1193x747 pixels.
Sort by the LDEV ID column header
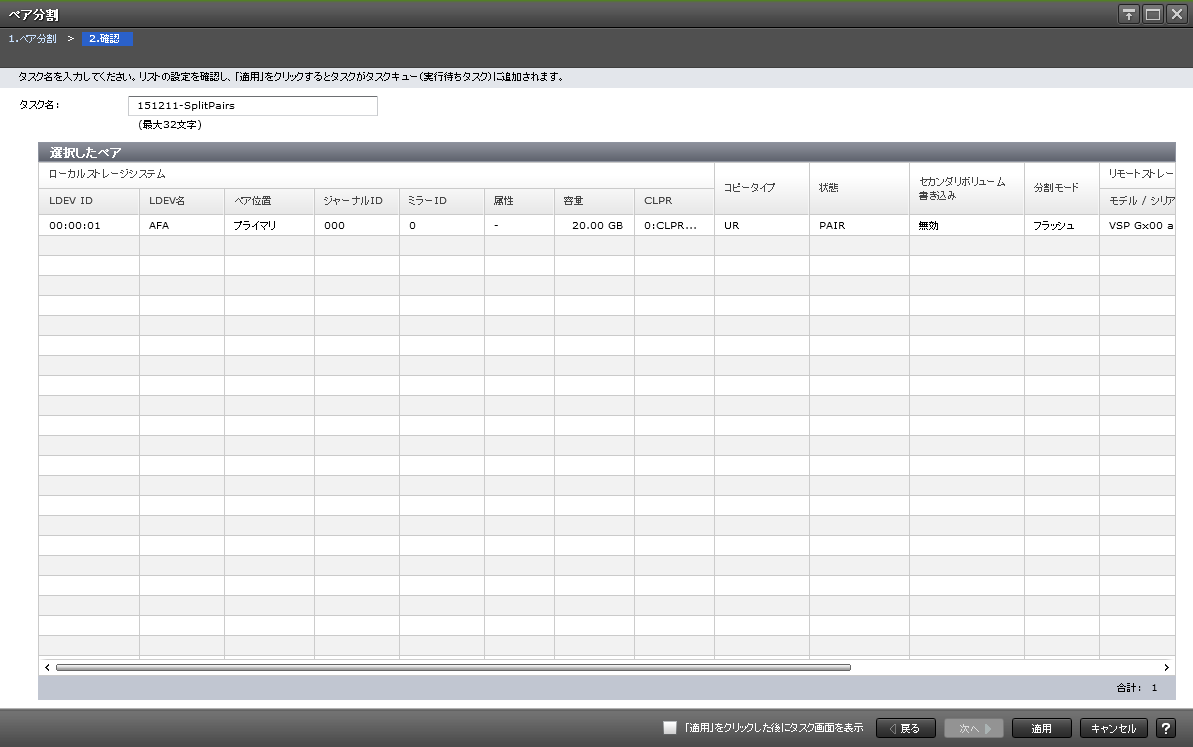pos(88,201)
